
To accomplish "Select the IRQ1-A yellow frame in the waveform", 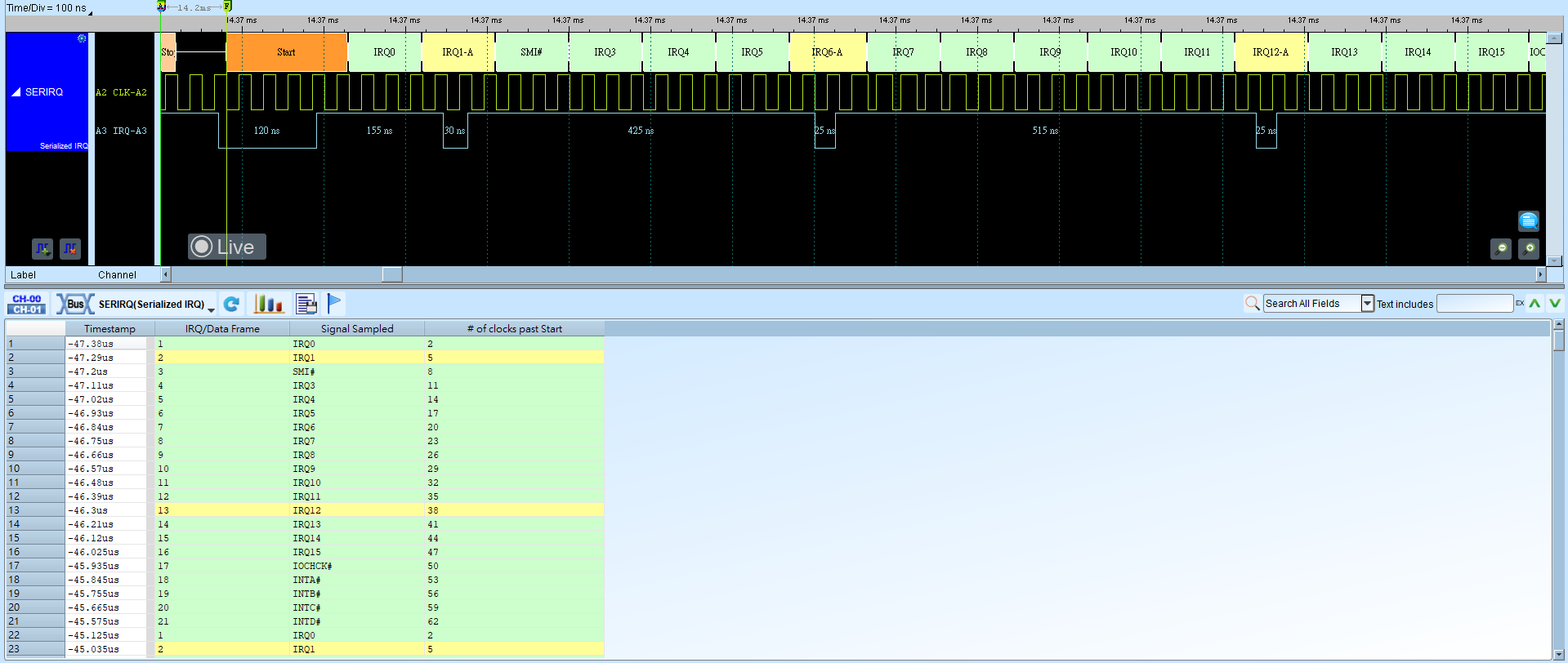I will click(458, 52).
